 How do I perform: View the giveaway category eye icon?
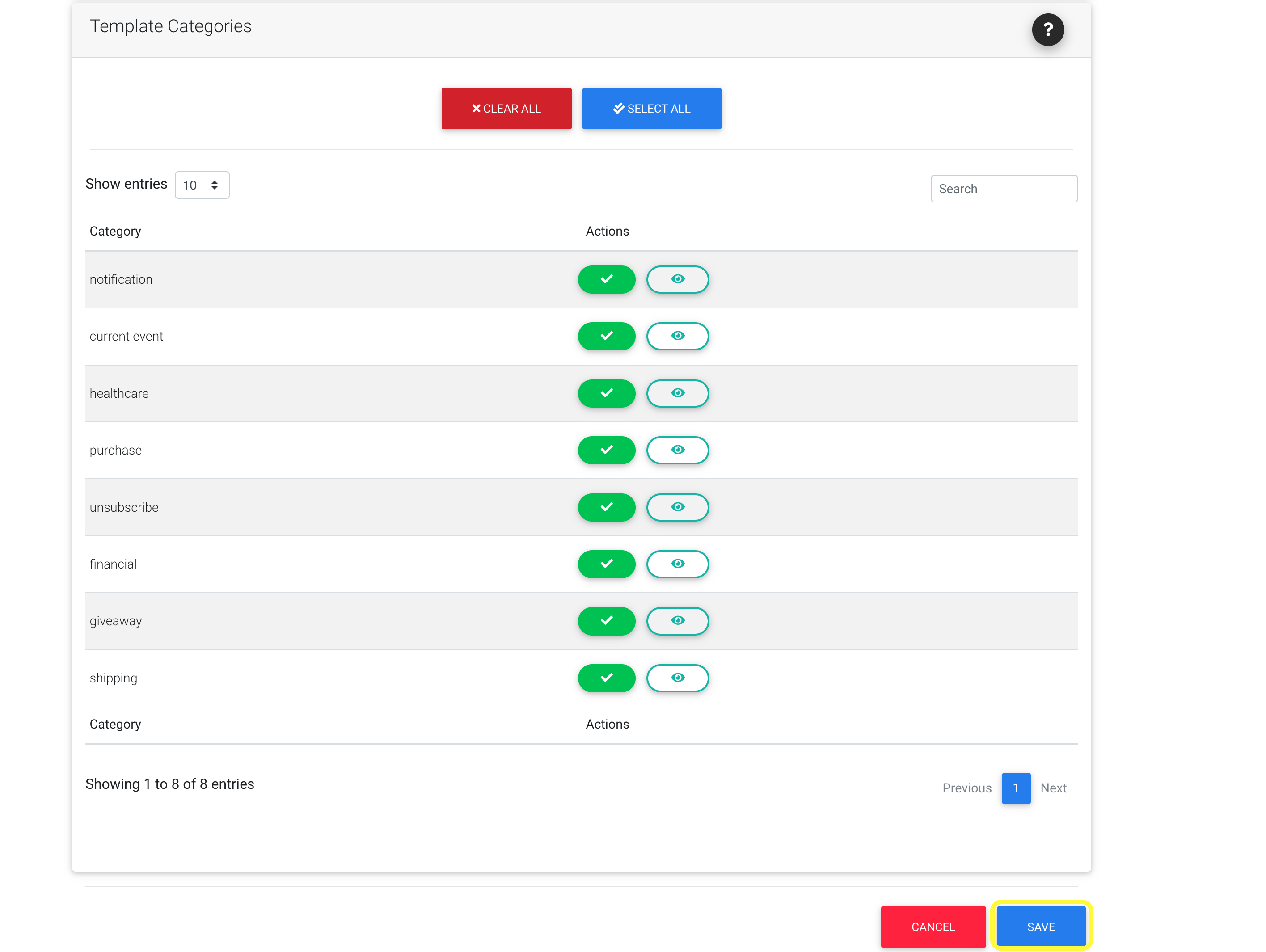tap(678, 621)
